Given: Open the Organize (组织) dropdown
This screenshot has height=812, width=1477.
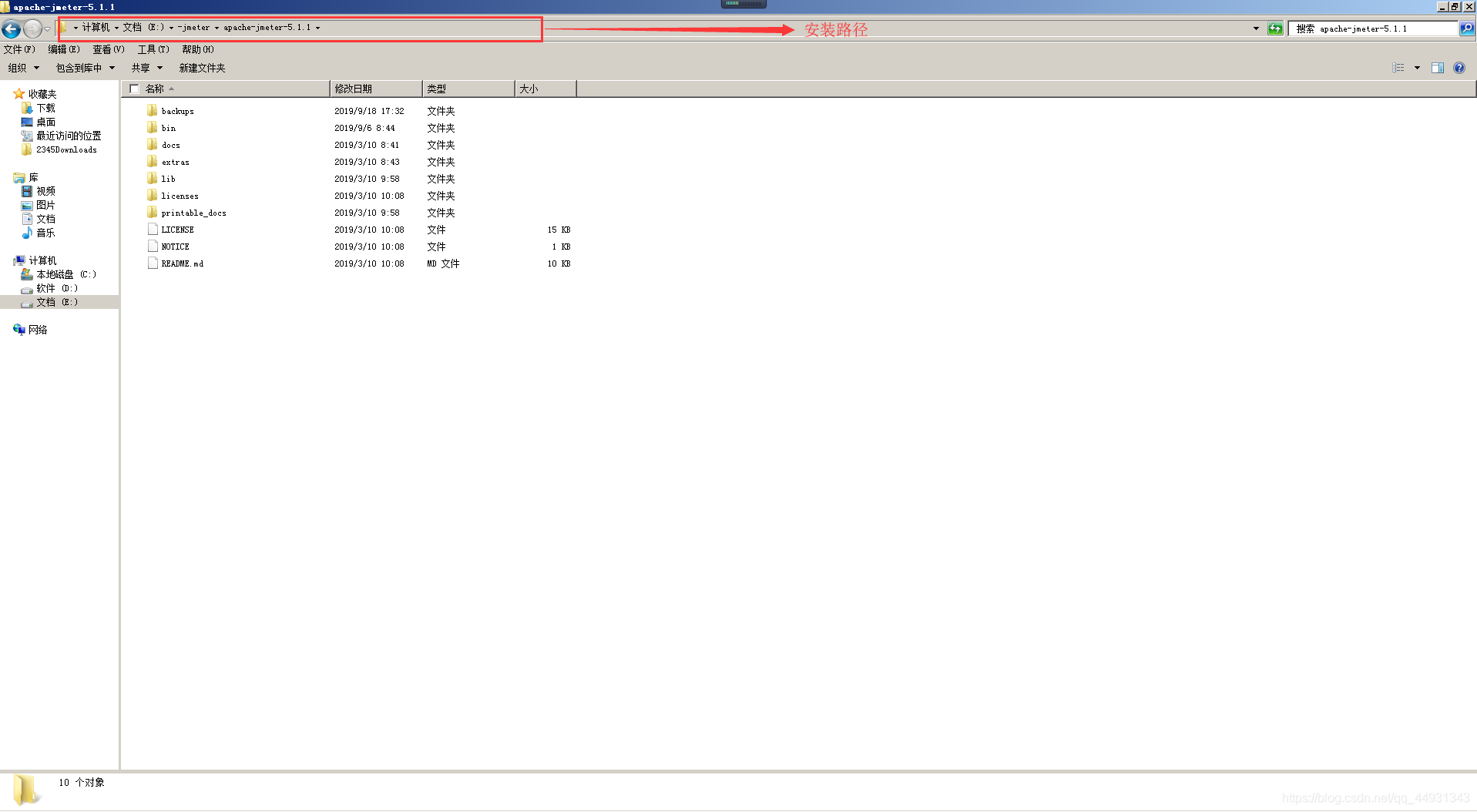Looking at the screenshot, I should pyautogui.click(x=23, y=68).
